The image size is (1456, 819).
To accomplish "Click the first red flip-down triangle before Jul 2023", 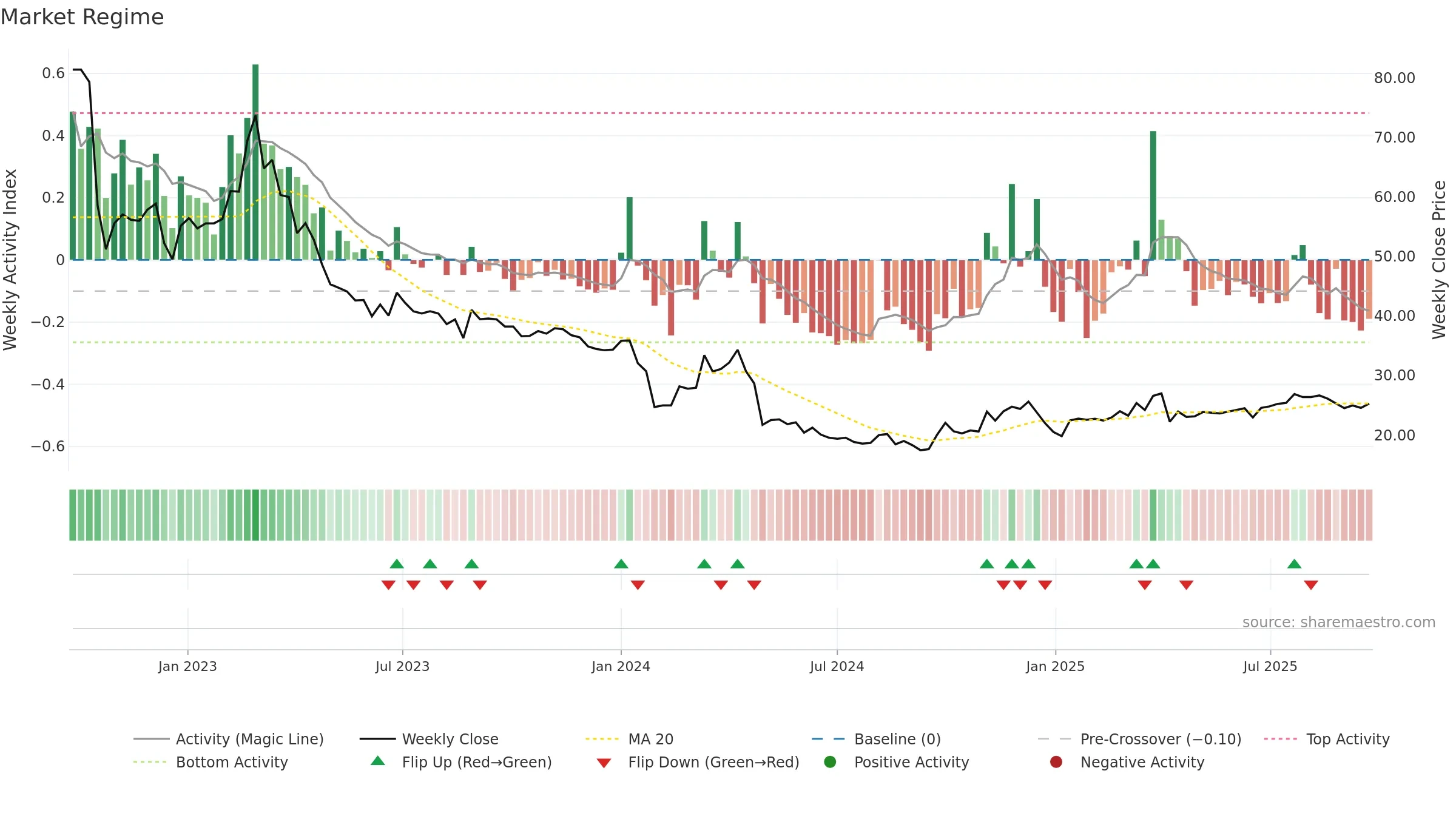I will point(388,585).
